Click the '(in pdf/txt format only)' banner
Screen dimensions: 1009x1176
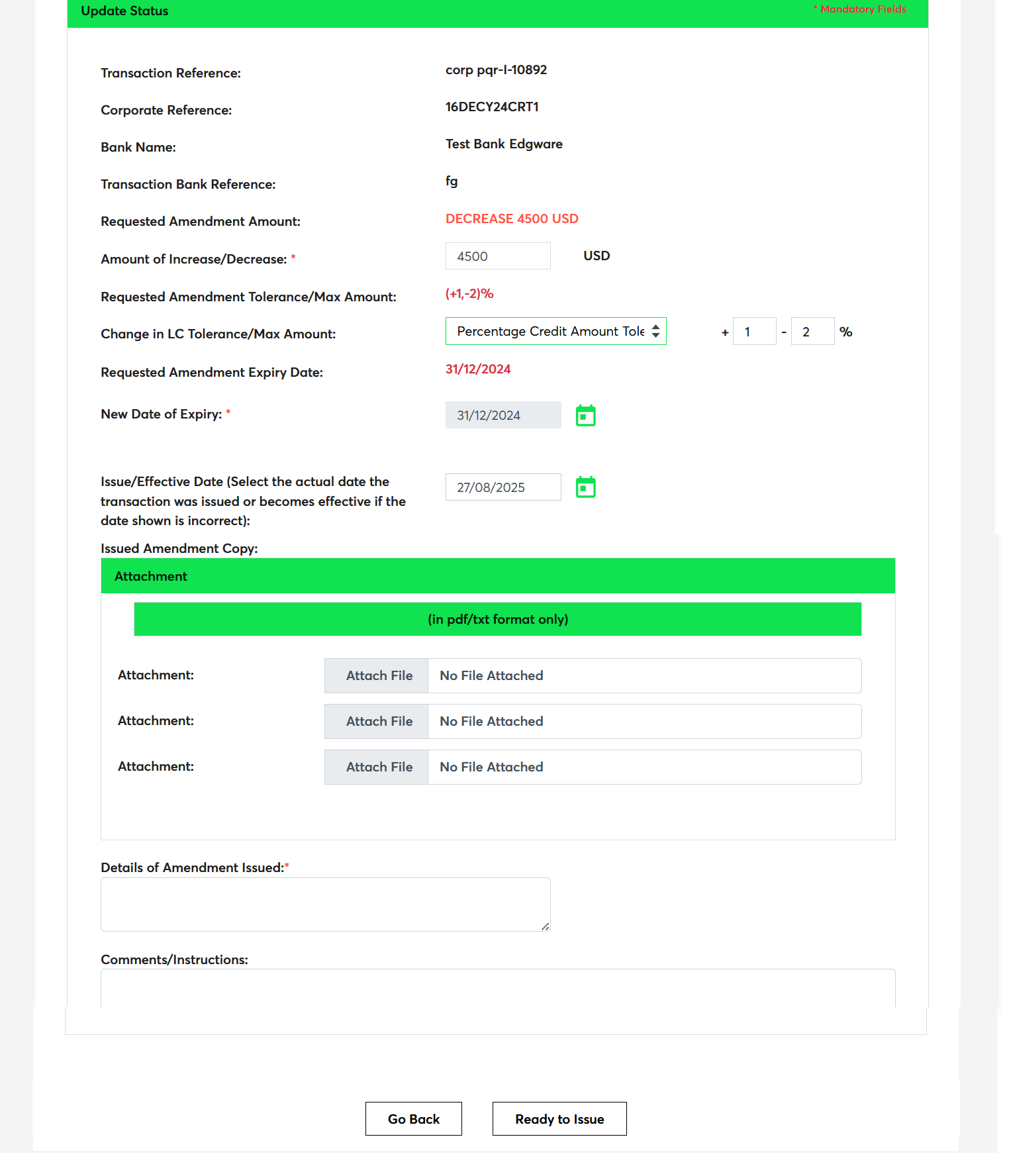point(498,619)
